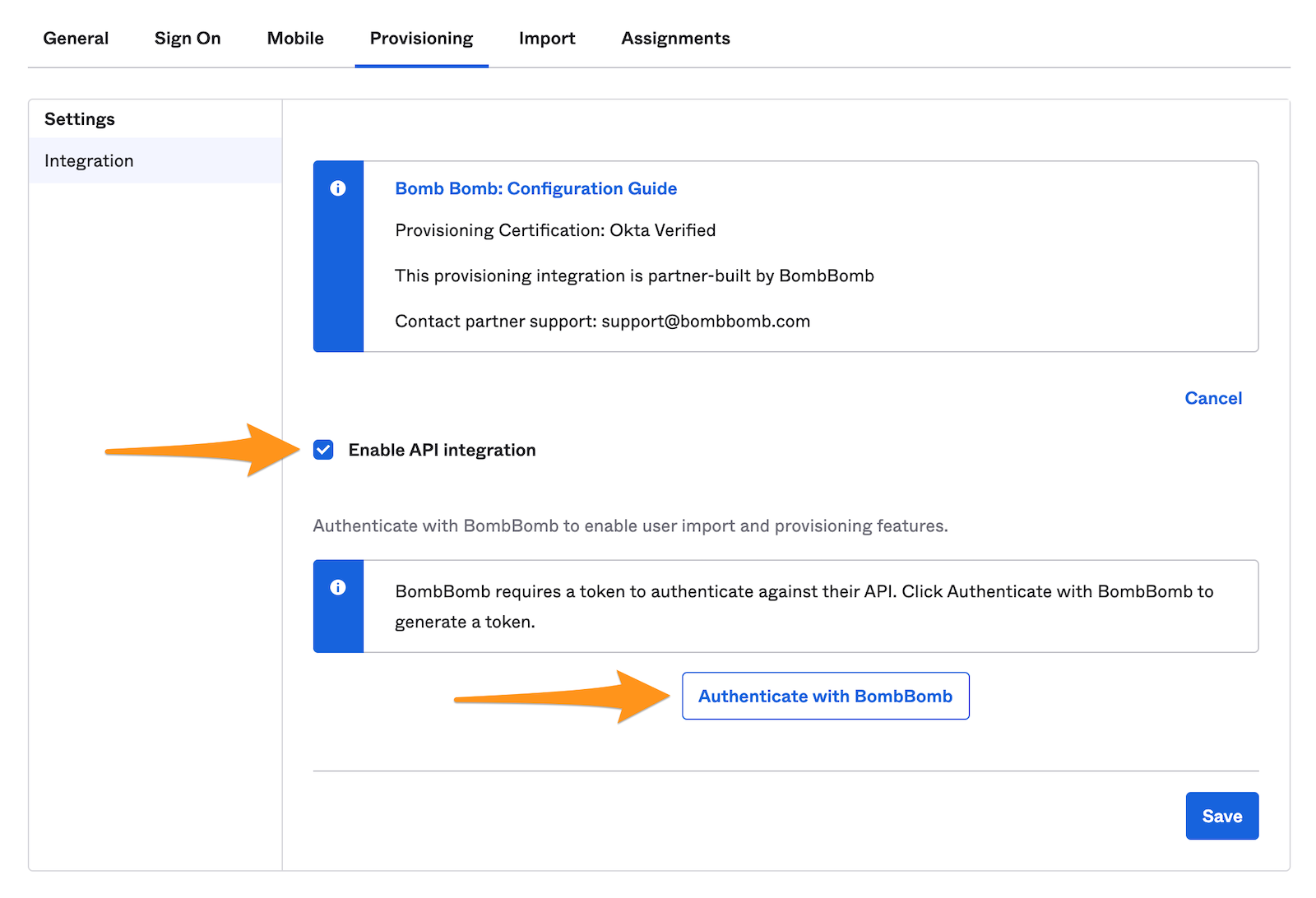The height and width of the screenshot is (898, 1316).
Task: Go to the Mobile tab
Action: 295,39
